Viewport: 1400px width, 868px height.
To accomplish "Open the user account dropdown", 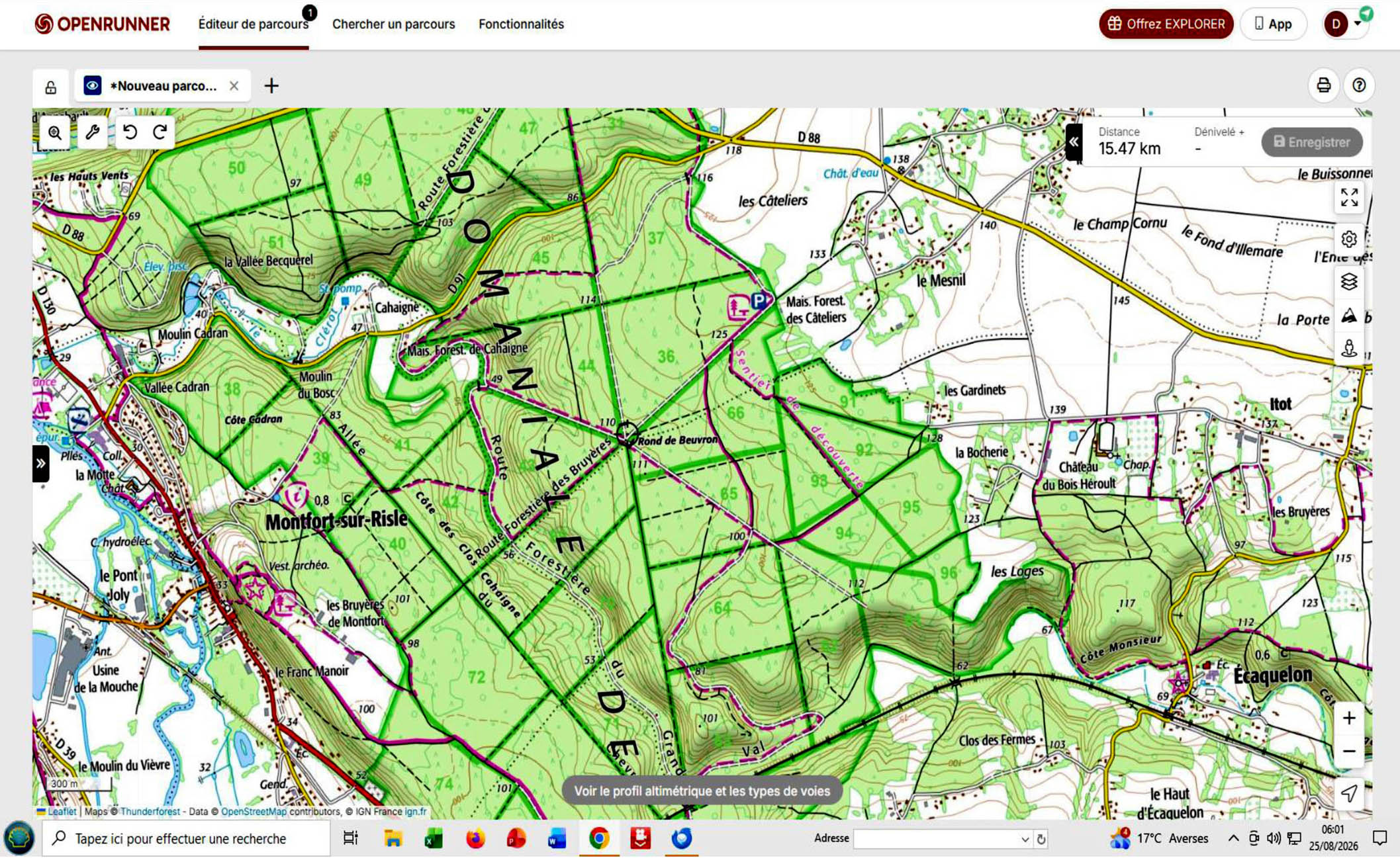I will [1344, 24].
